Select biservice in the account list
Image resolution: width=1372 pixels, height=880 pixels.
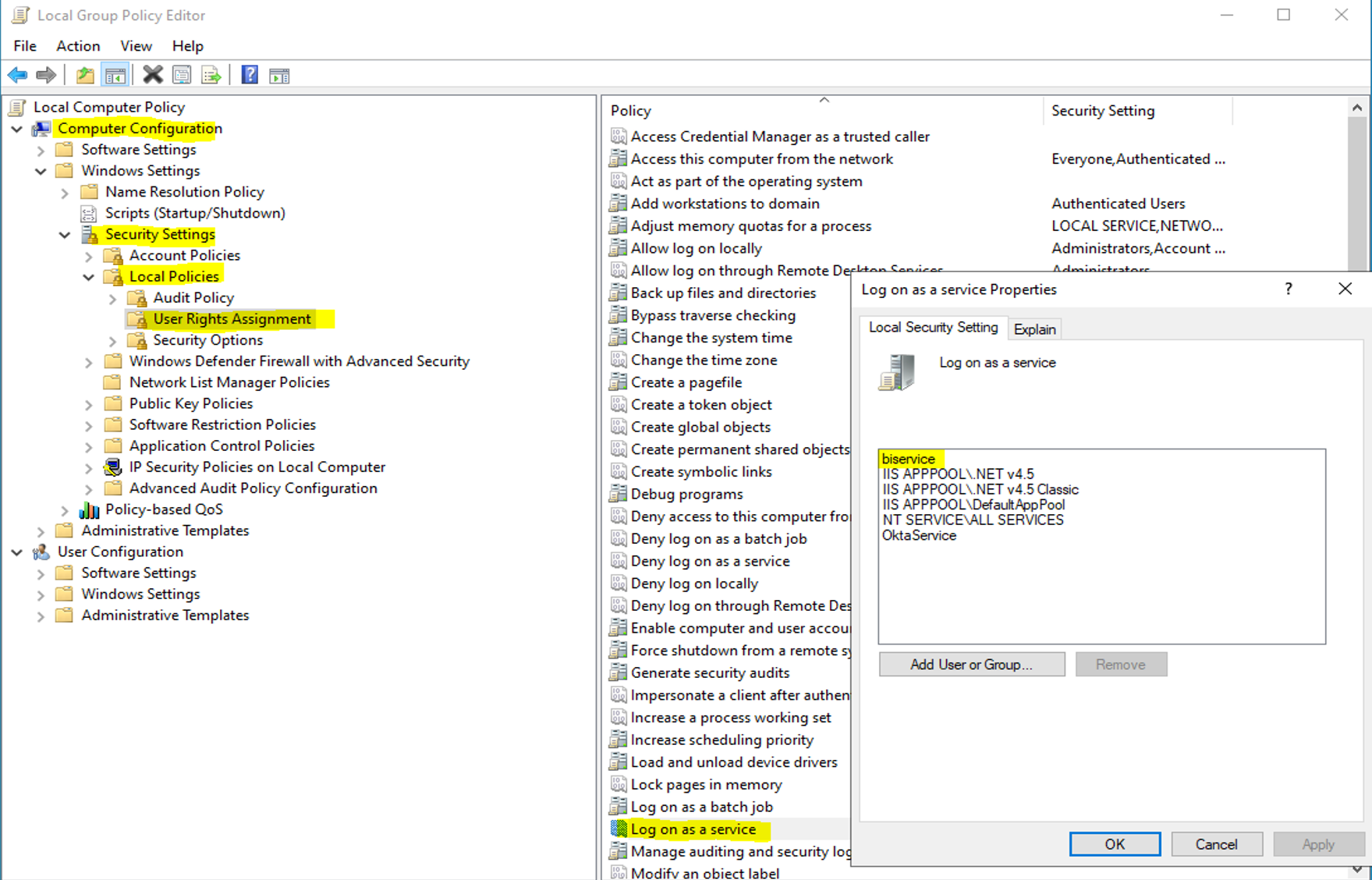point(909,459)
